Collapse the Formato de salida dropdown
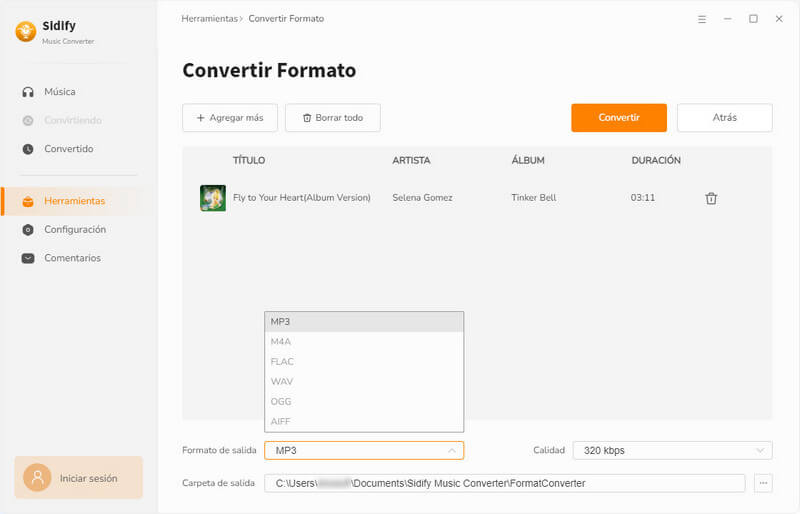 [364, 451]
